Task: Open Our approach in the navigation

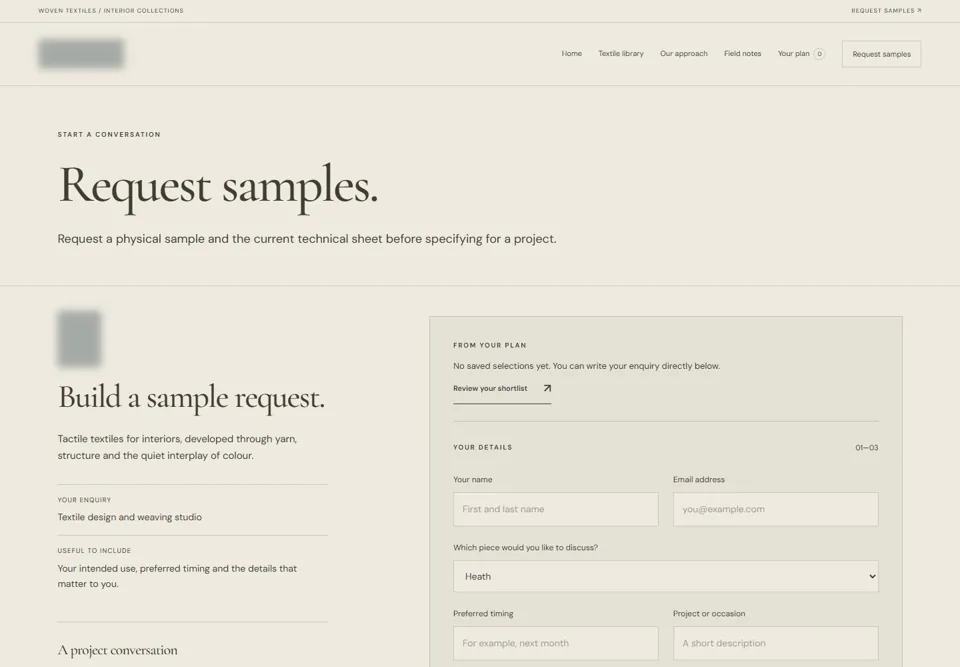Action: pos(683,54)
